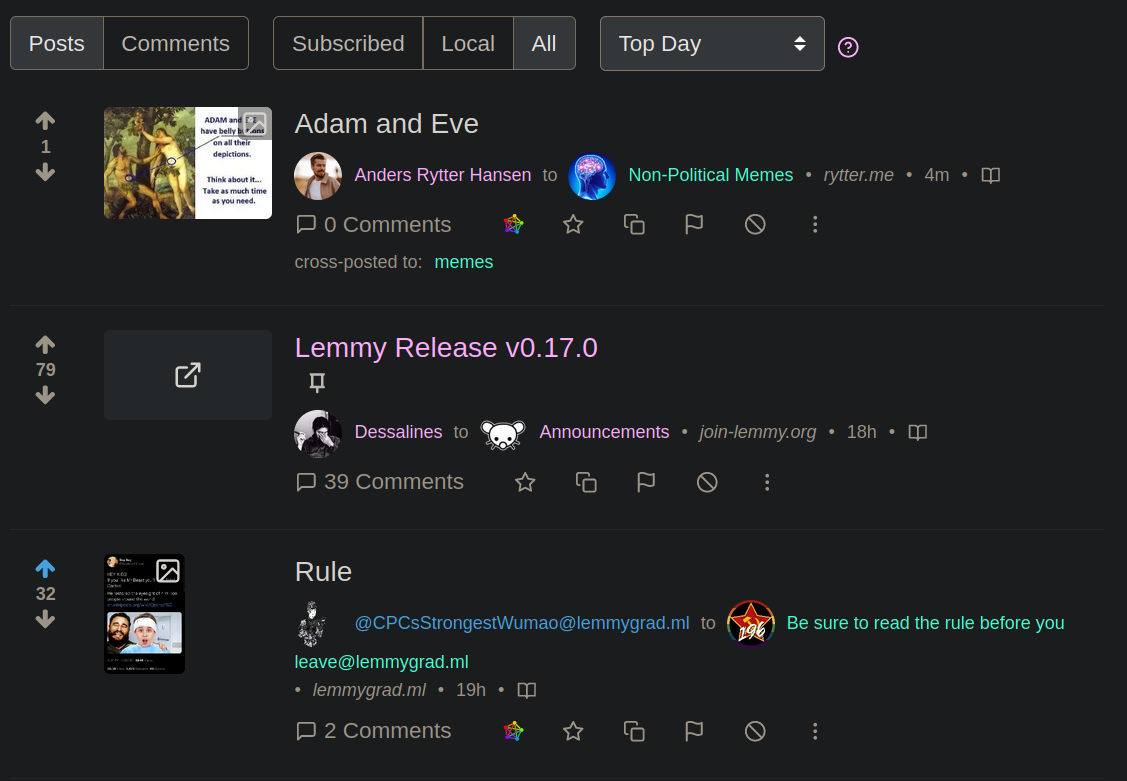
Task: Report the "Adam and Eve" post with flag icon
Action: [694, 224]
